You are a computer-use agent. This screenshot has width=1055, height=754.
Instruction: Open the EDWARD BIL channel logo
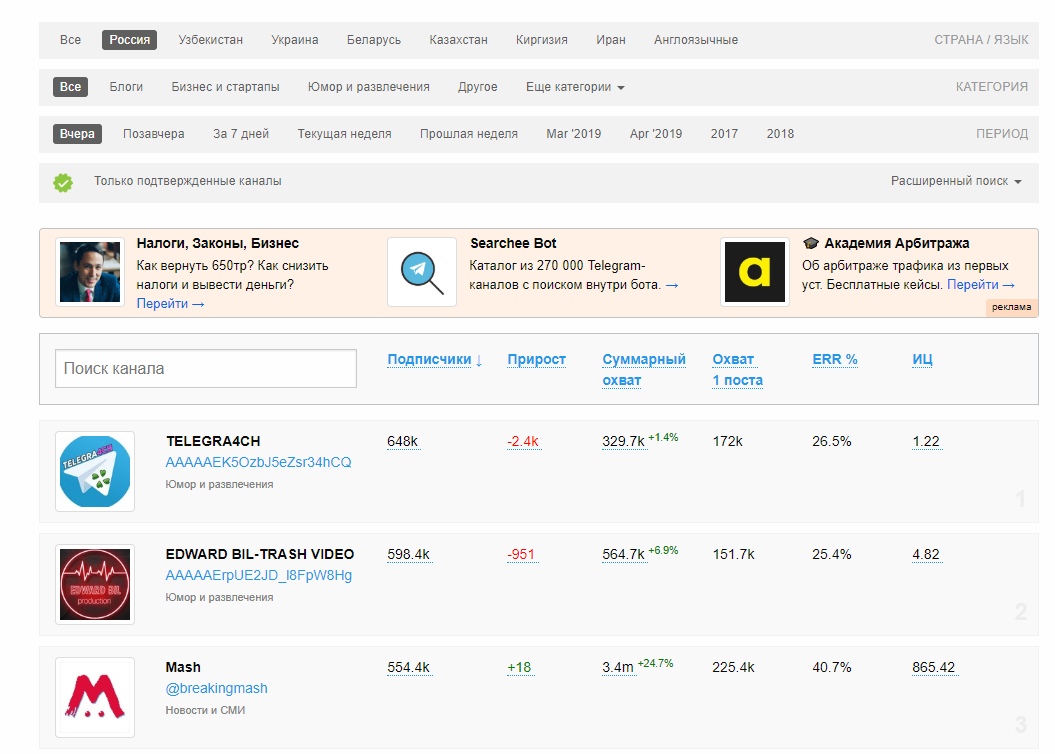(95, 584)
